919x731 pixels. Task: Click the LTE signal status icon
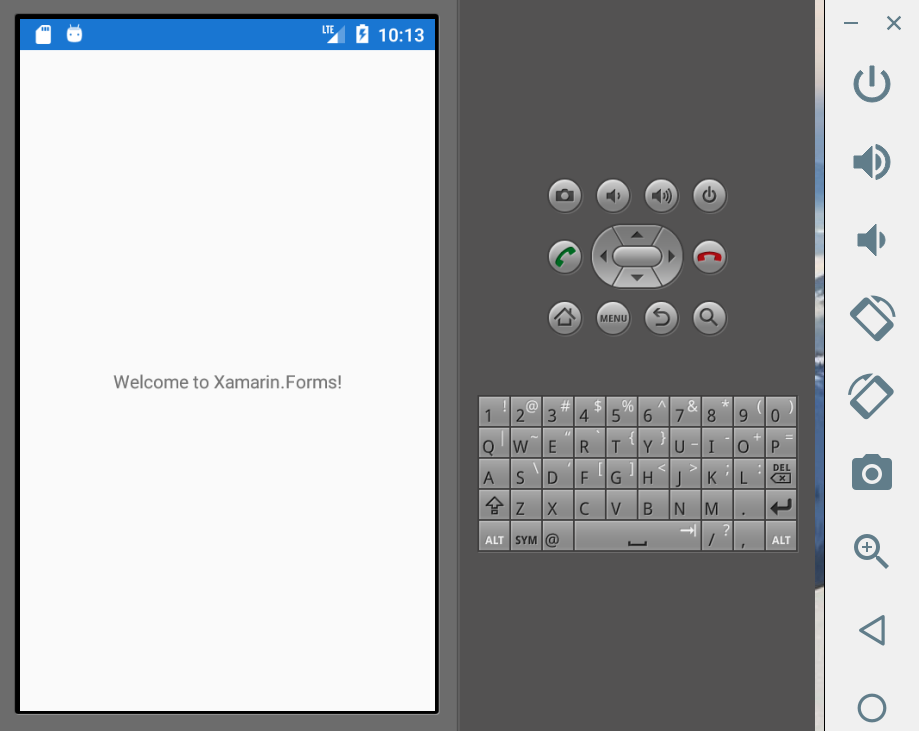coord(333,34)
